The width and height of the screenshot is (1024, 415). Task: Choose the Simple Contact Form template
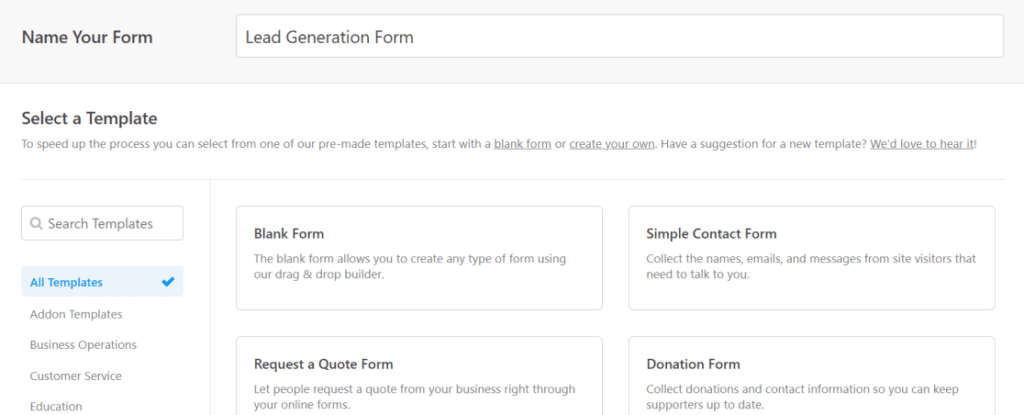tap(812, 258)
